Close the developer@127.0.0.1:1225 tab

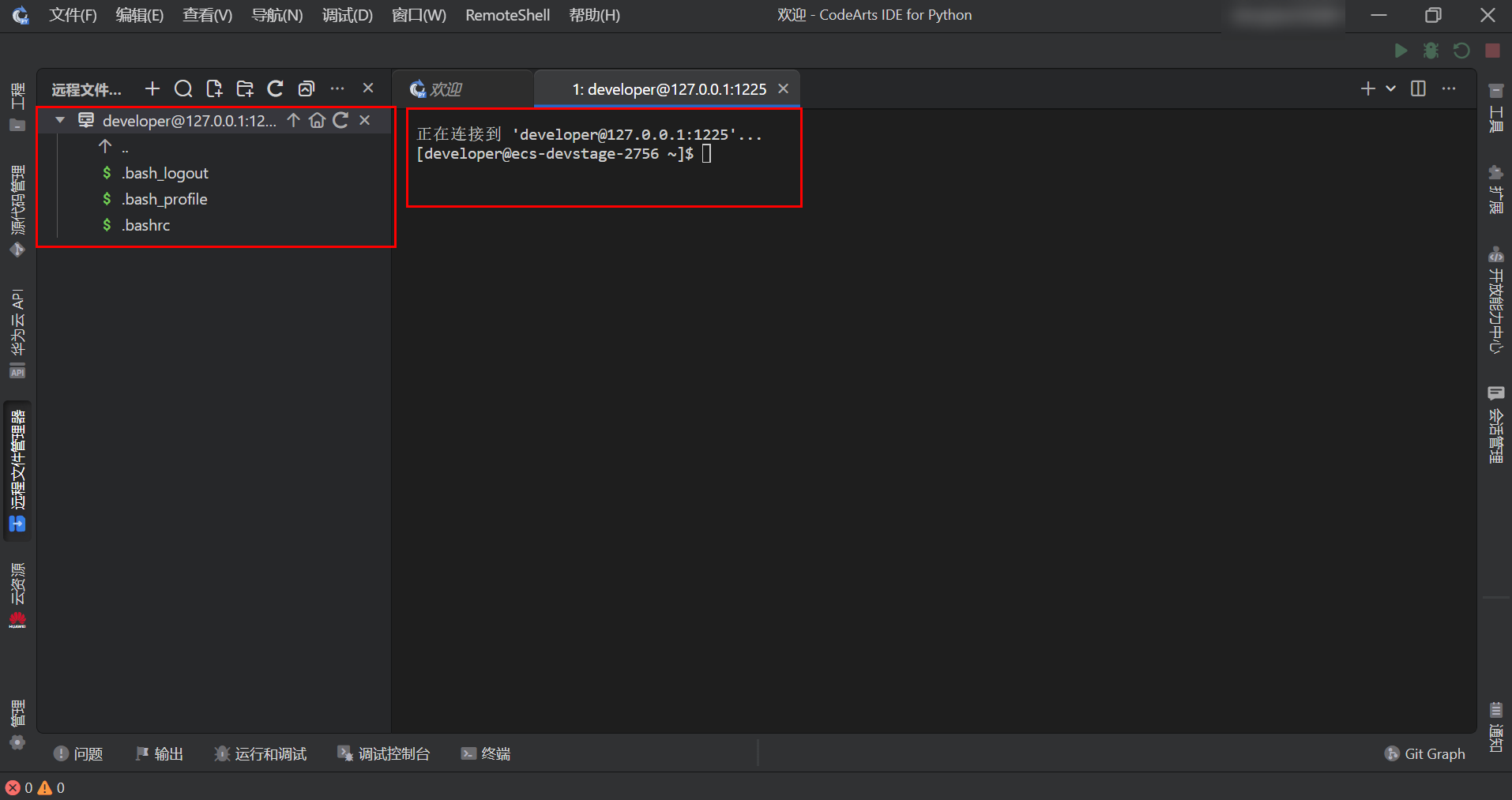(783, 88)
